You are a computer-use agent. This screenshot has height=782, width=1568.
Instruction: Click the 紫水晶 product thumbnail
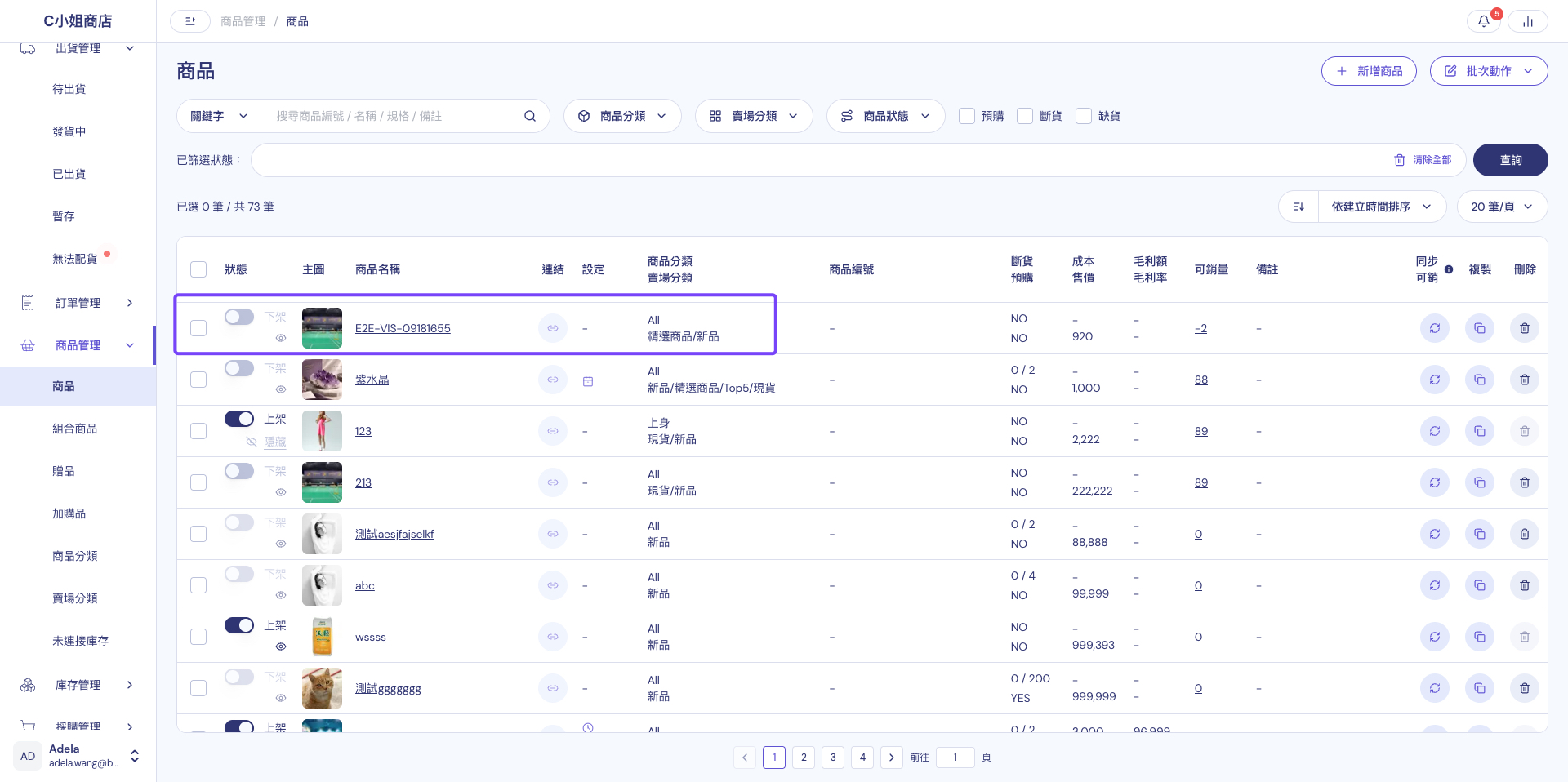(322, 380)
